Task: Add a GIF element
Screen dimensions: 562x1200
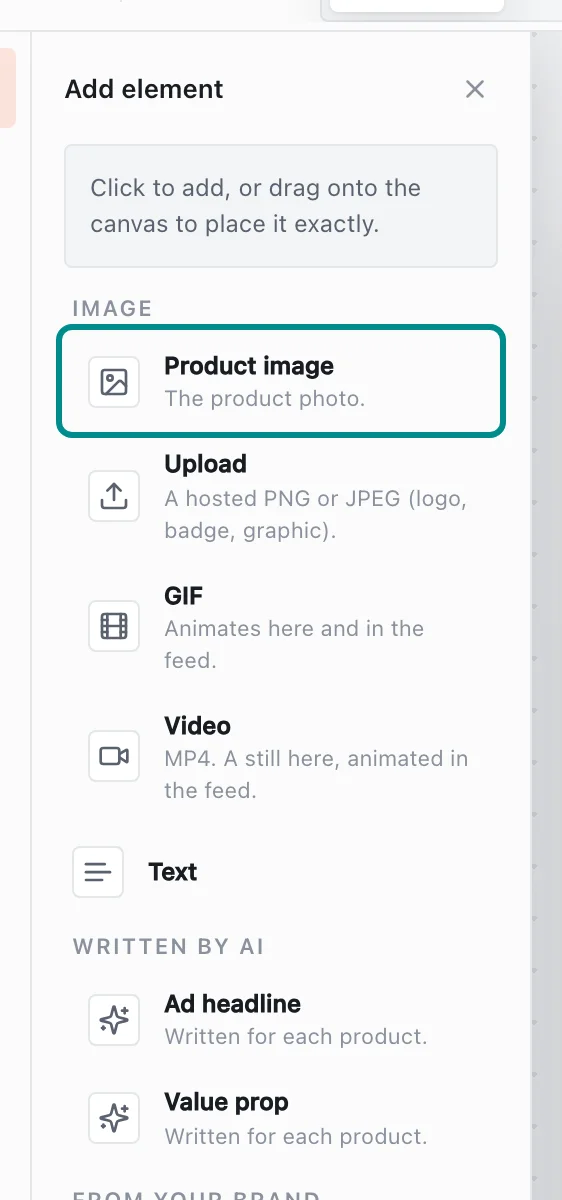Action: pyautogui.click(x=281, y=627)
